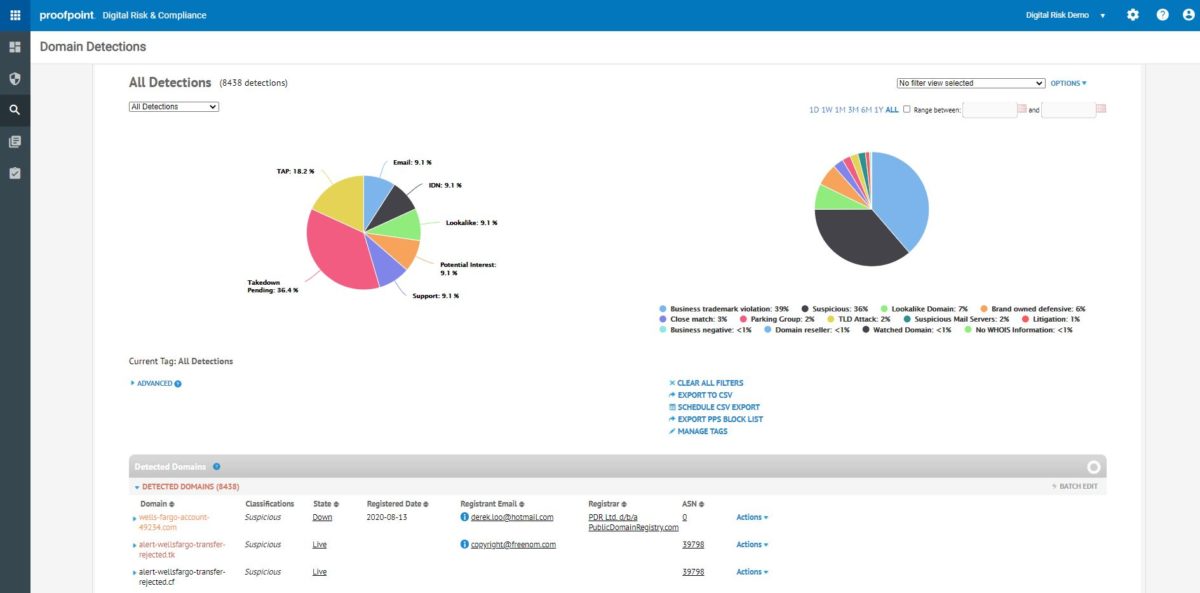This screenshot has width=1200, height=593.
Task: Open the All Detections dropdown
Action: (174, 106)
